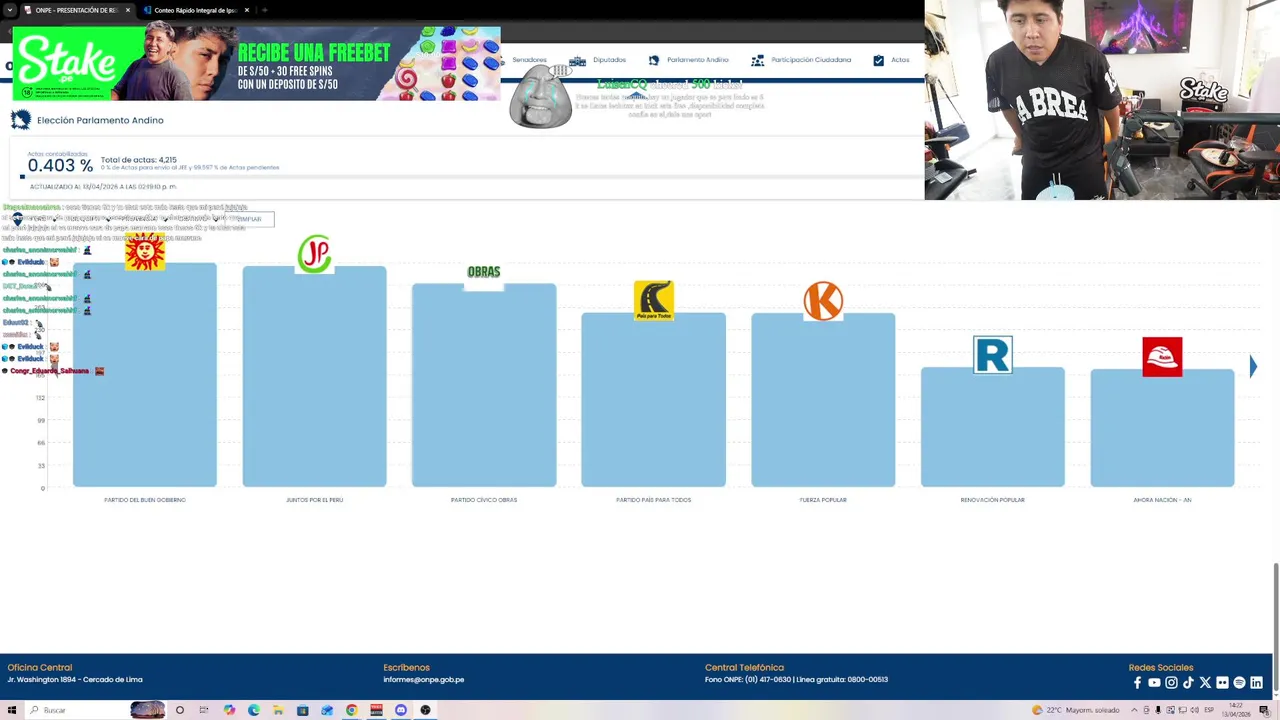
Task: Click the informes@onpe.gob.pe email link
Action: [424, 680]
